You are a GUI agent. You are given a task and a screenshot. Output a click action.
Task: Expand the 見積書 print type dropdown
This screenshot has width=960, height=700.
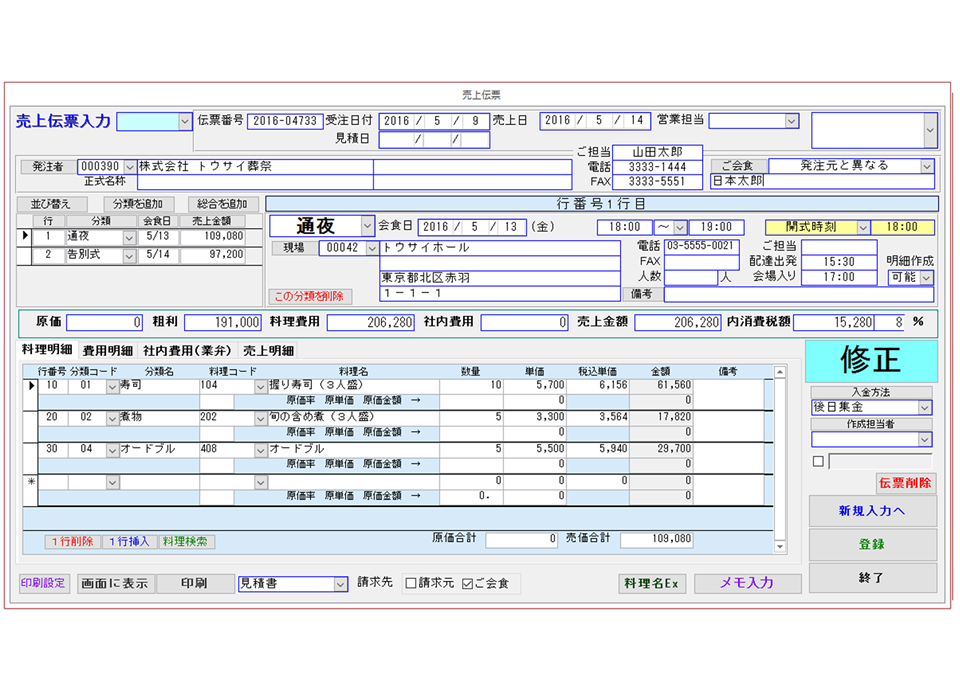pos(340,584)
